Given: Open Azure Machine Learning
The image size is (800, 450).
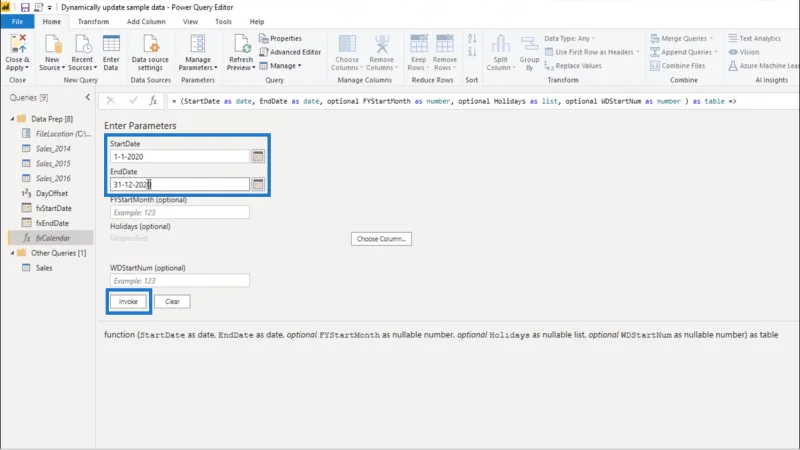Looking at the screenshot, I should pos(763,66).
